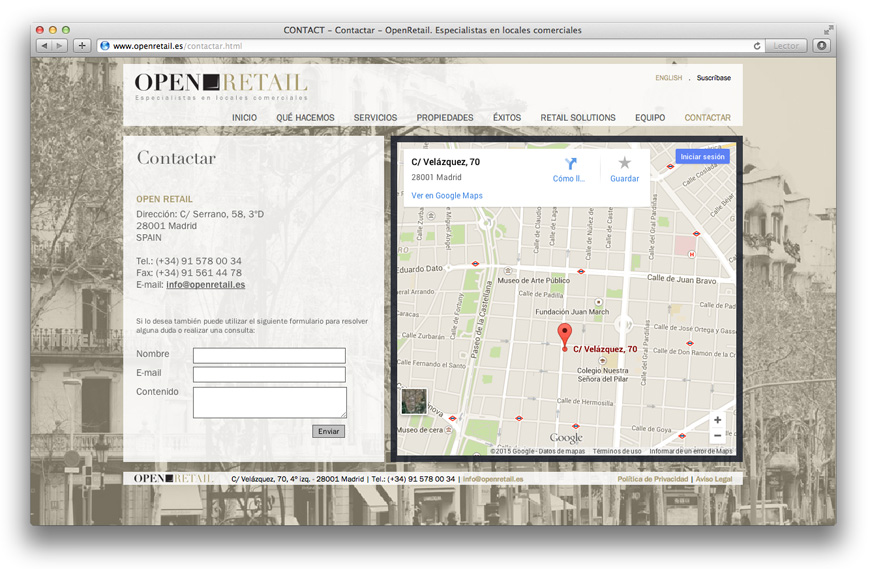
Task: Save place with the Guardar star icon
Action: pyautogui.click(x=625, y=162)
